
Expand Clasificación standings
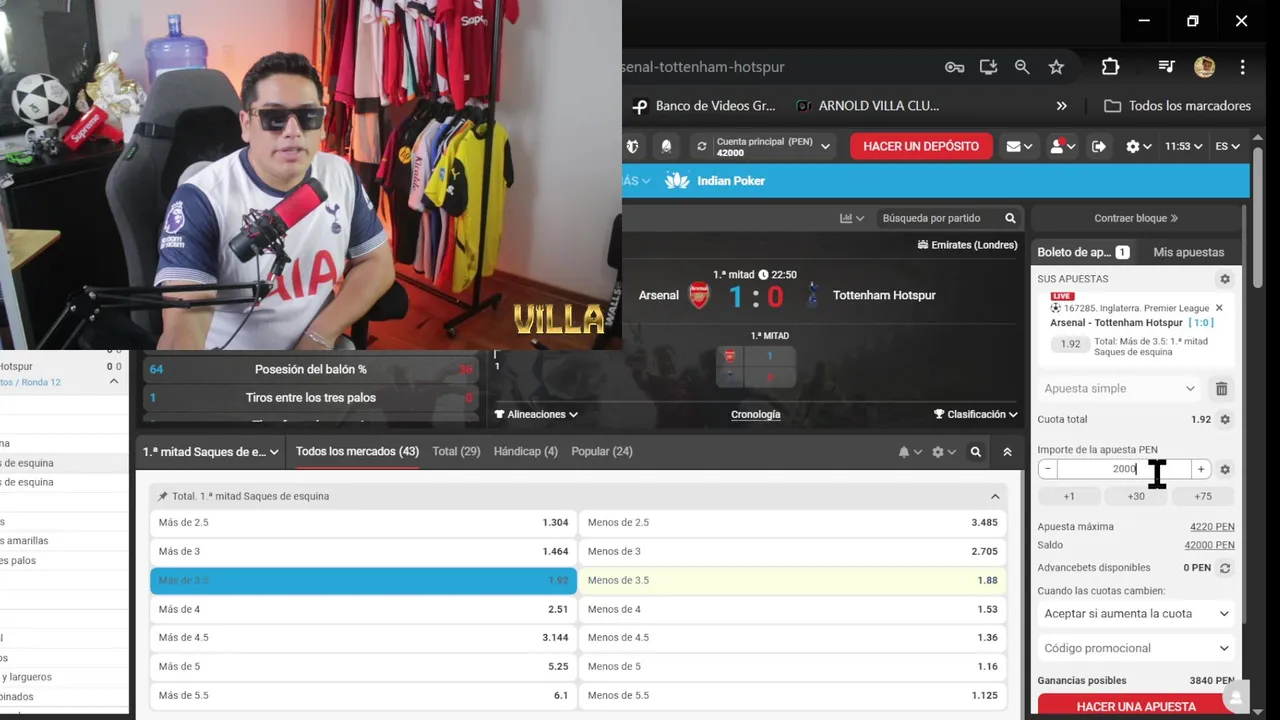[976, 414]
